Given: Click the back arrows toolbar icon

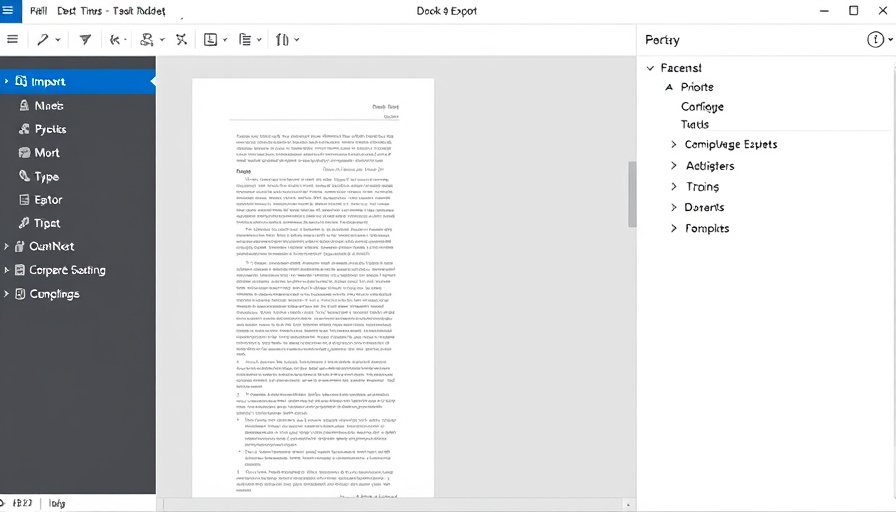Looking at the screenshot, I should [115, 39].
